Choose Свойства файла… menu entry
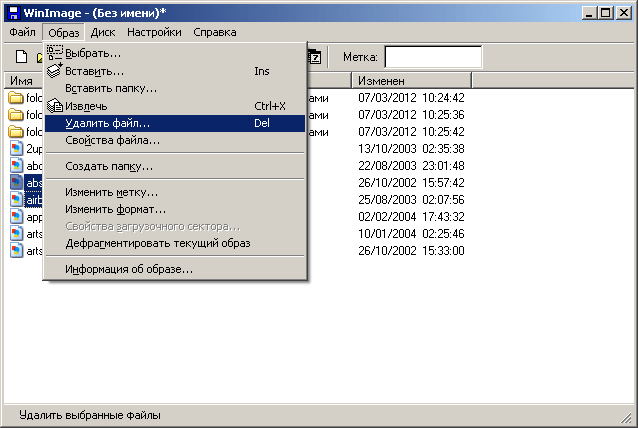The width and height of the screenshot is (638, 428). pos(175,140)
